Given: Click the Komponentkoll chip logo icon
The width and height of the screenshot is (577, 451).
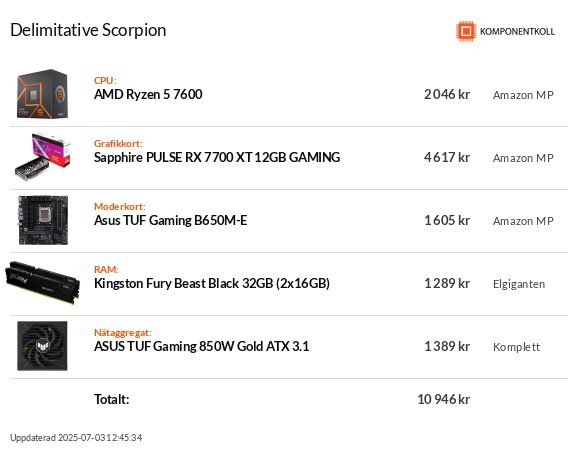Looking at the screenshot, I should pos(466,31).
